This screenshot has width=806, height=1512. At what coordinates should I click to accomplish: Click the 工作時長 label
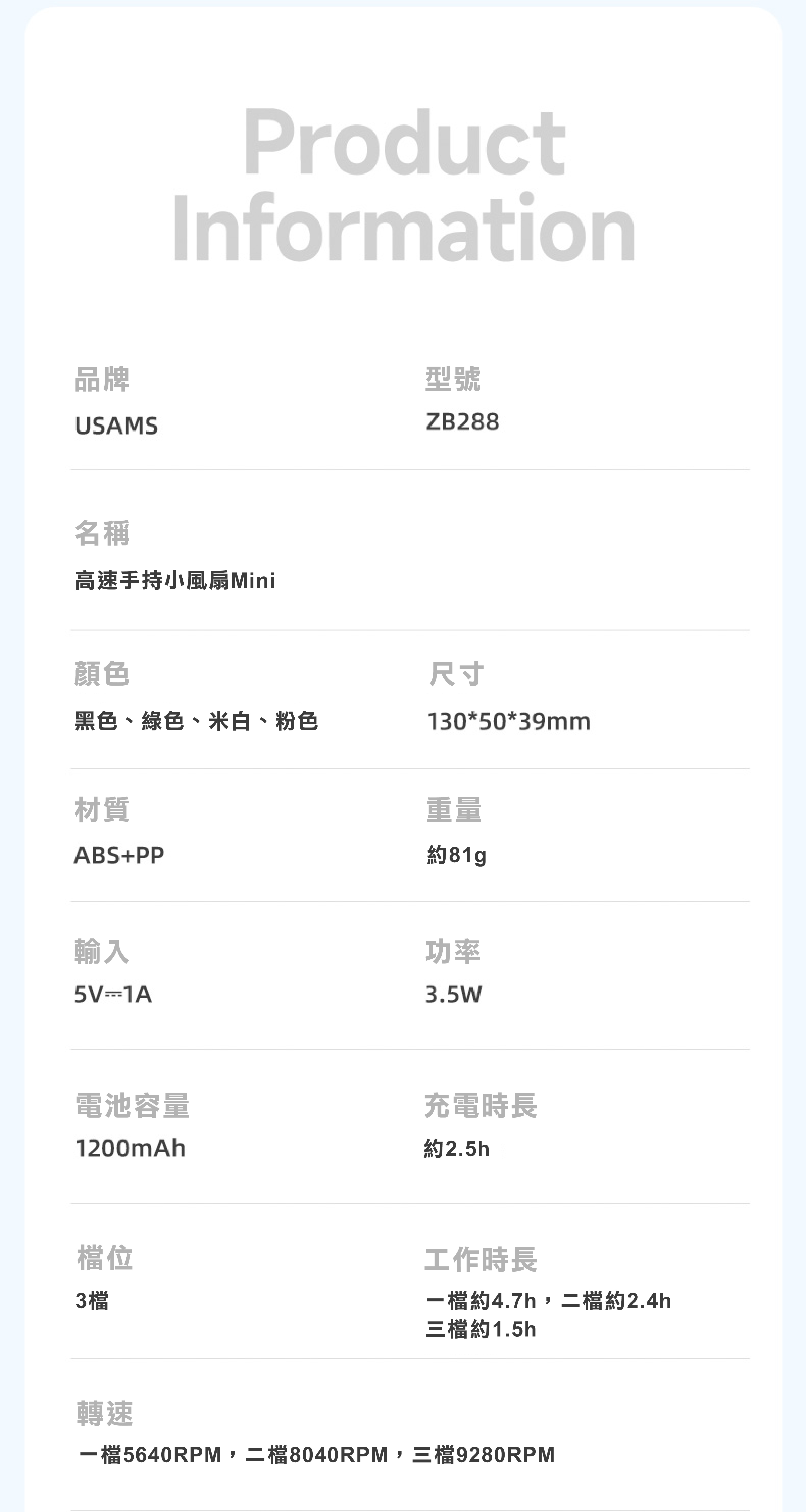coord(480,1259)
